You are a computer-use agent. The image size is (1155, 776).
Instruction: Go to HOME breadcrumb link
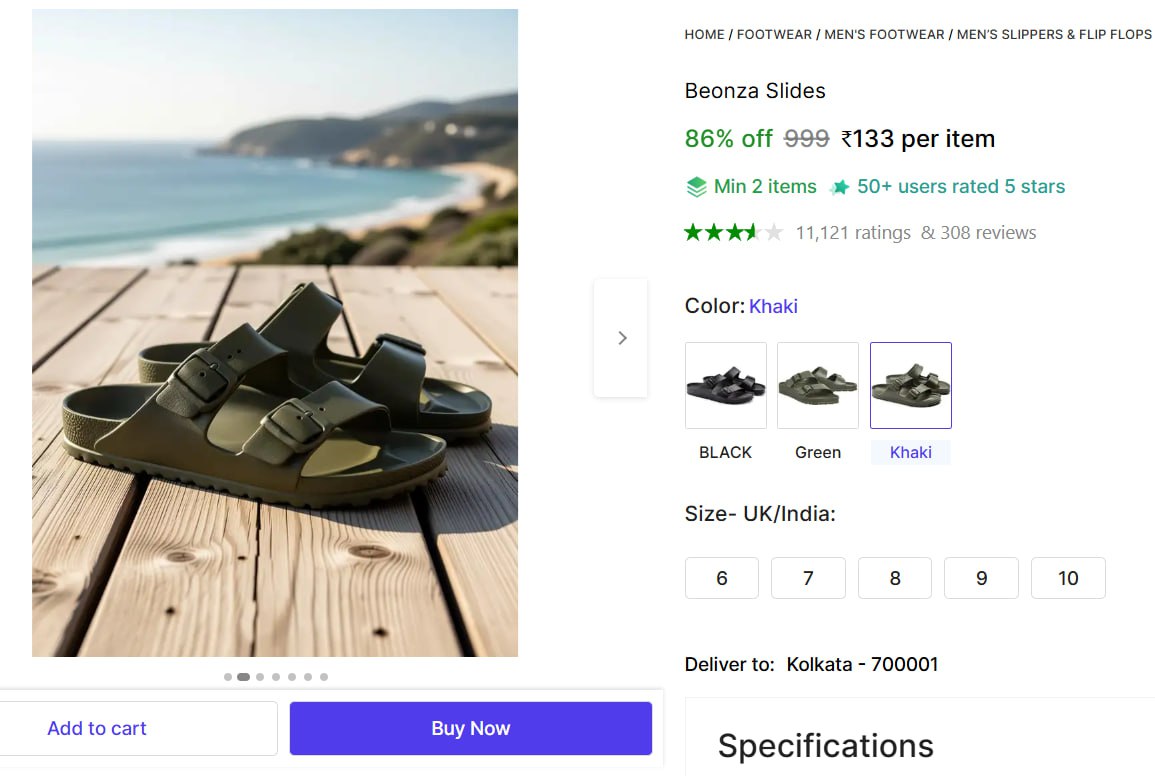704,35
